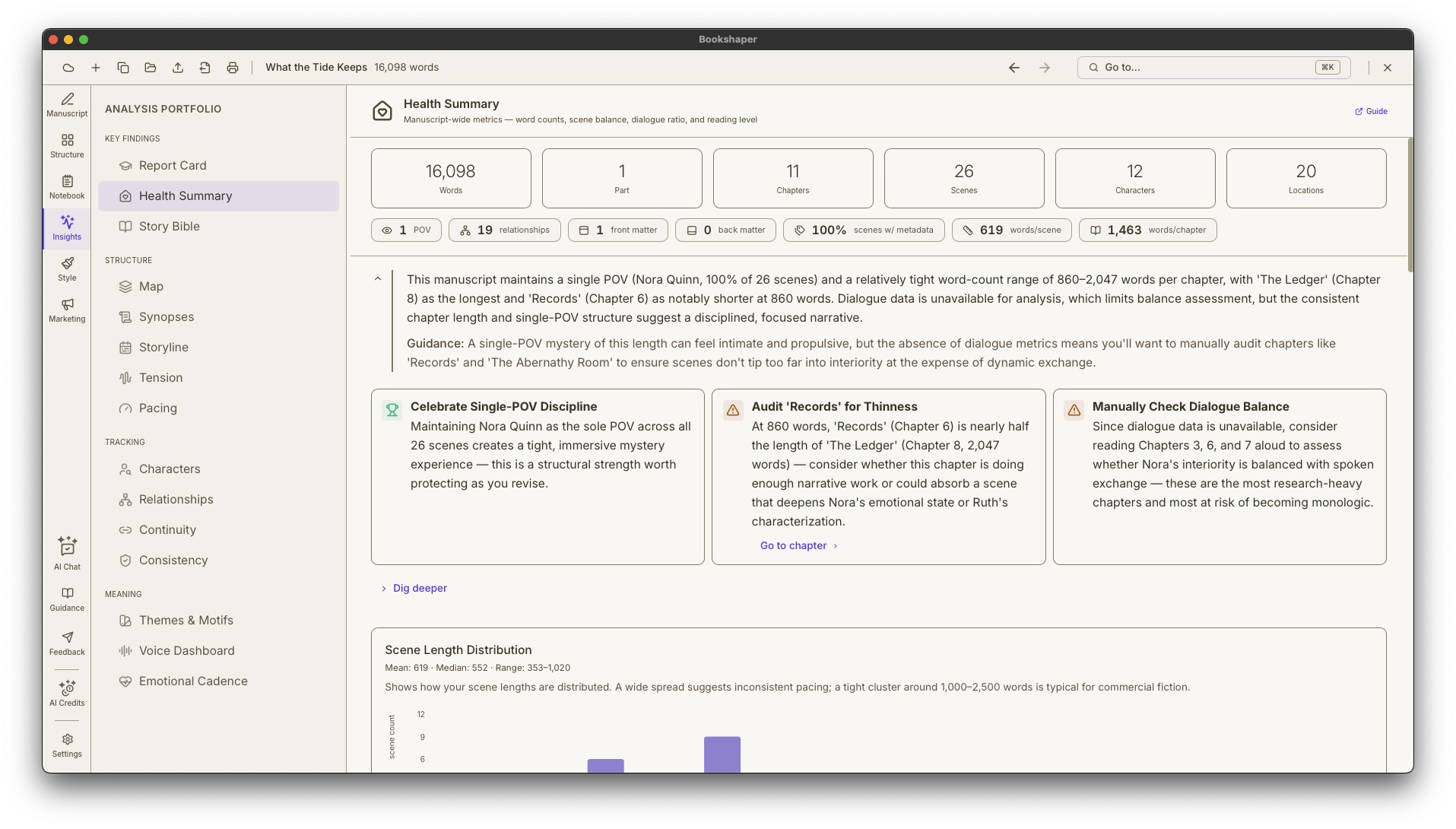Open the Pacing analysis
The image size is (1456, 829).
[x=218, y=408]
